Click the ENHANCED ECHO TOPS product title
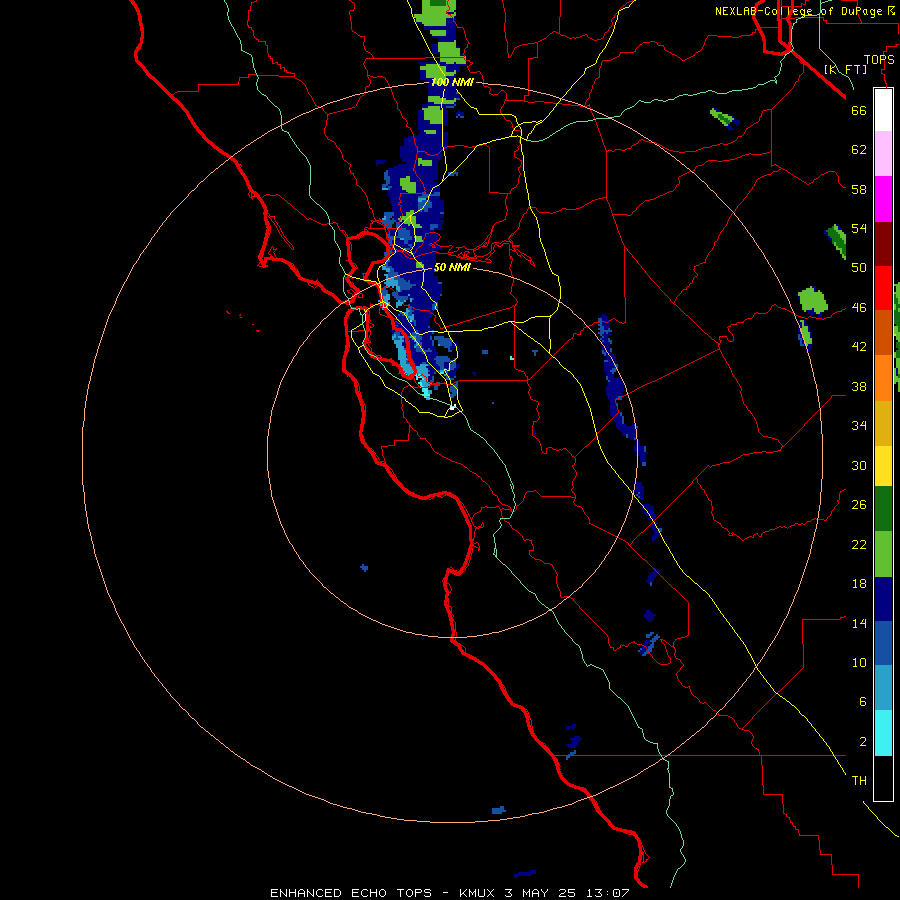The width and height of the screenshot is (900, 900). (351, 893)
